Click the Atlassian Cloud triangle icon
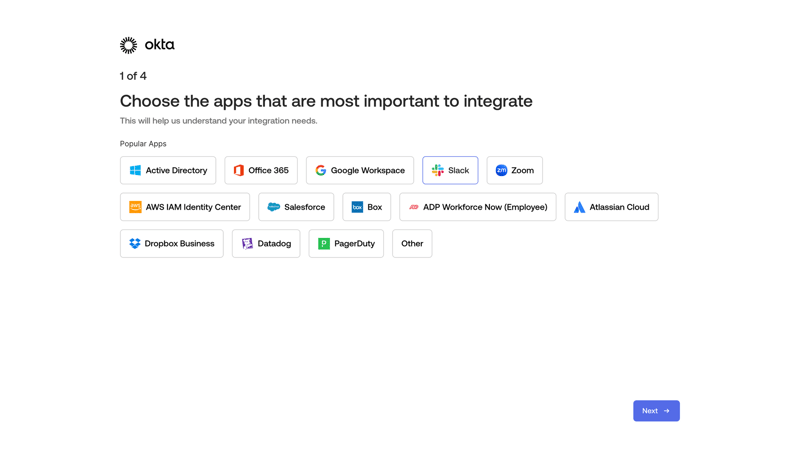 pyautogui.click(x=579, y=207)
